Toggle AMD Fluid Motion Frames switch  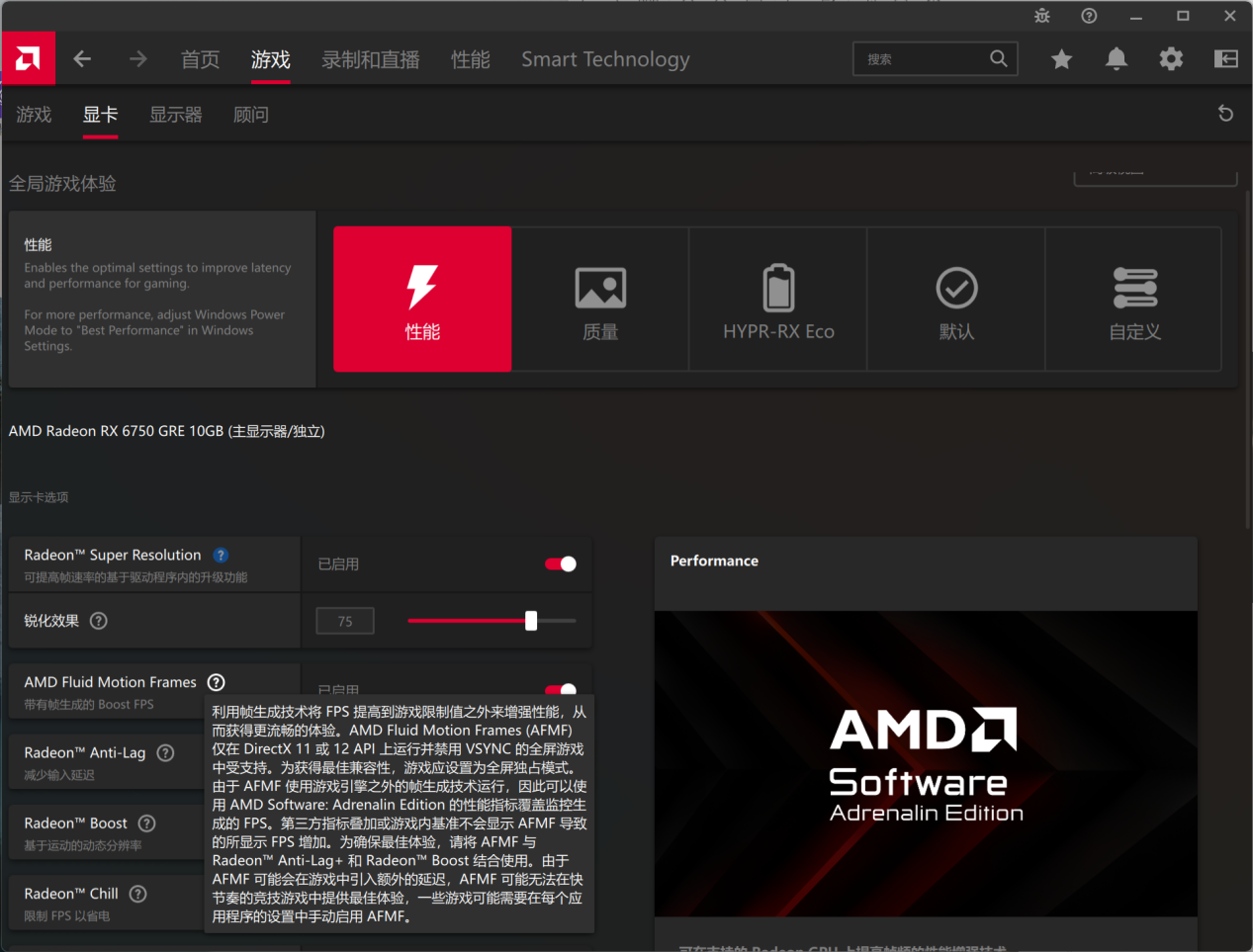click(x=561, y=690)
